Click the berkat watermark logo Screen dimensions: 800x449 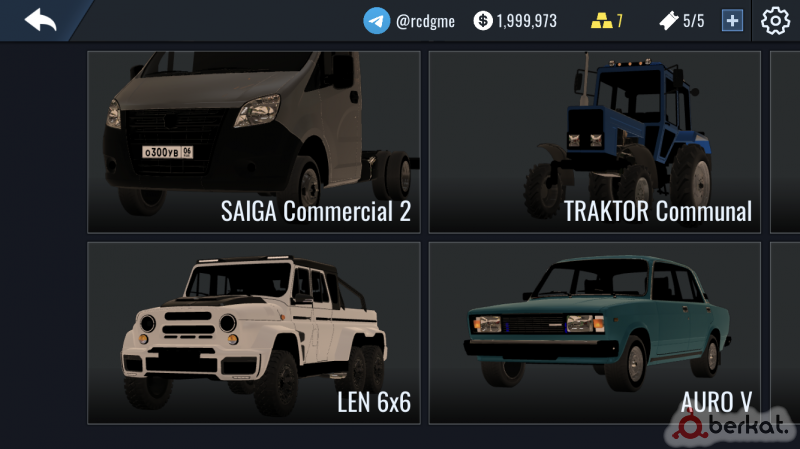pos(731,426)
